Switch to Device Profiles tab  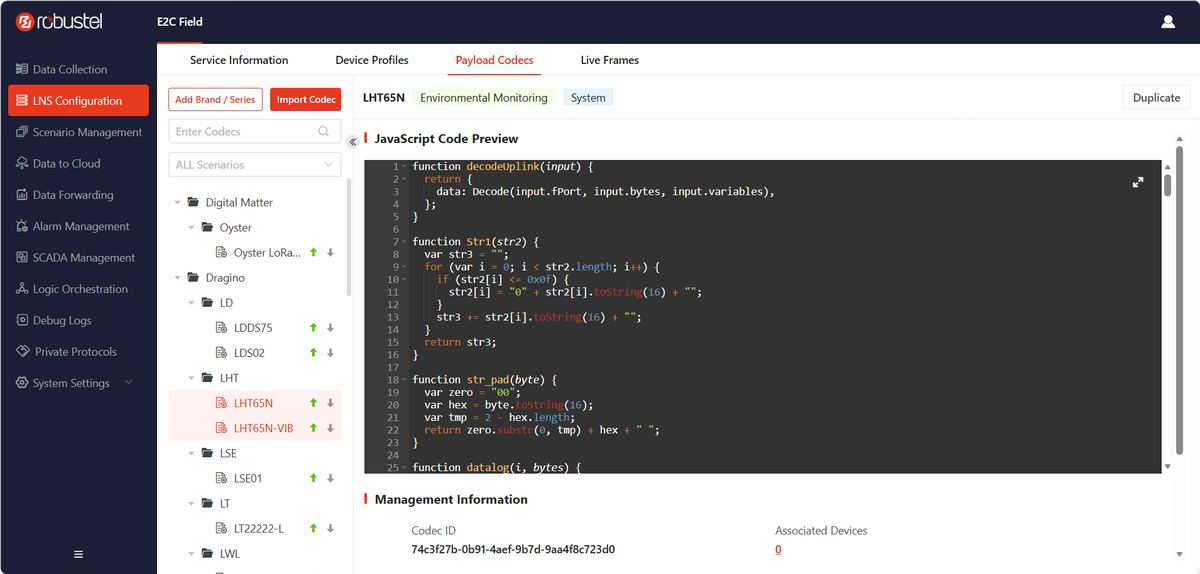(x=372, y=60)
